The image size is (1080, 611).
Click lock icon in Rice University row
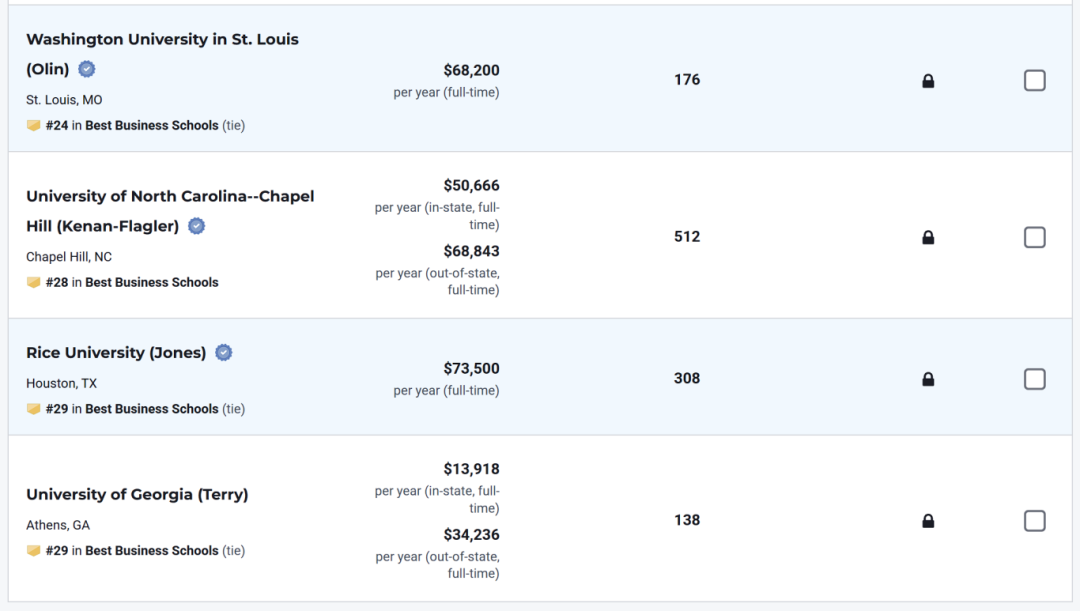click(928, 379)
